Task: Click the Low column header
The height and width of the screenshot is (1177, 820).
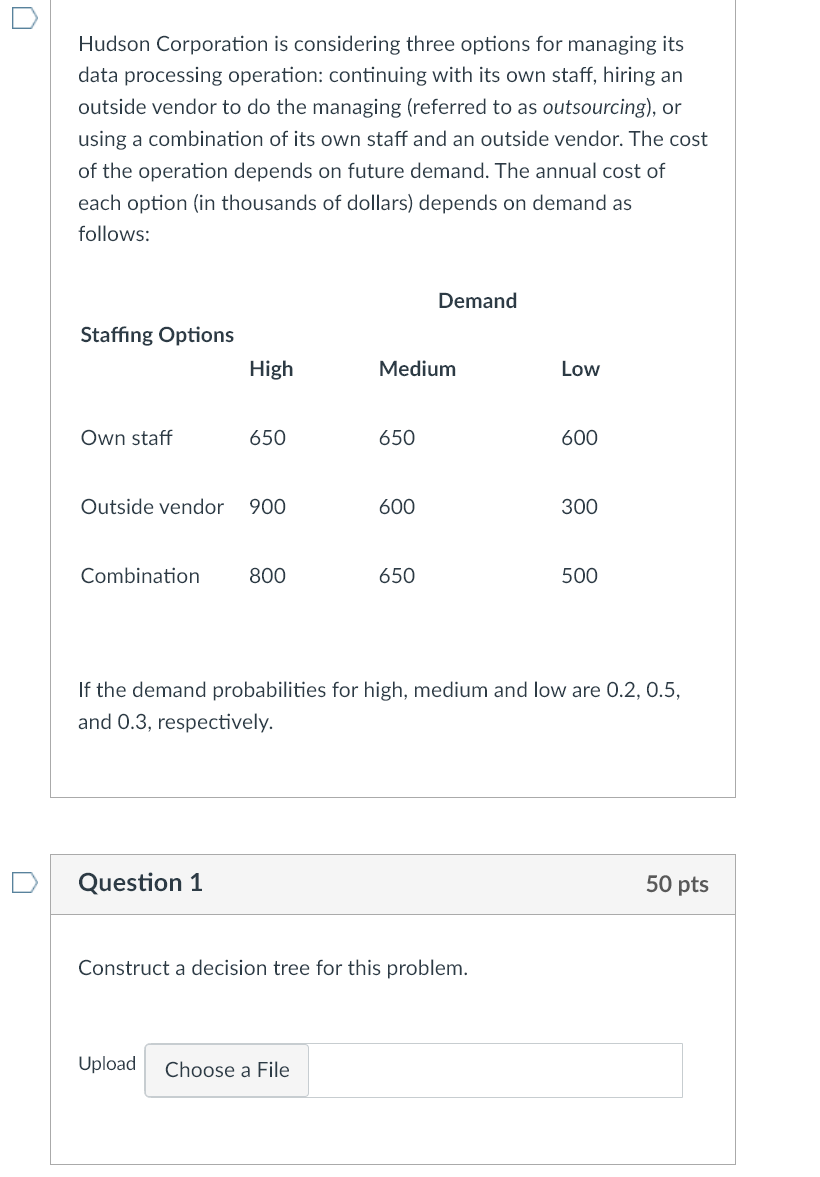Action: 580,369
